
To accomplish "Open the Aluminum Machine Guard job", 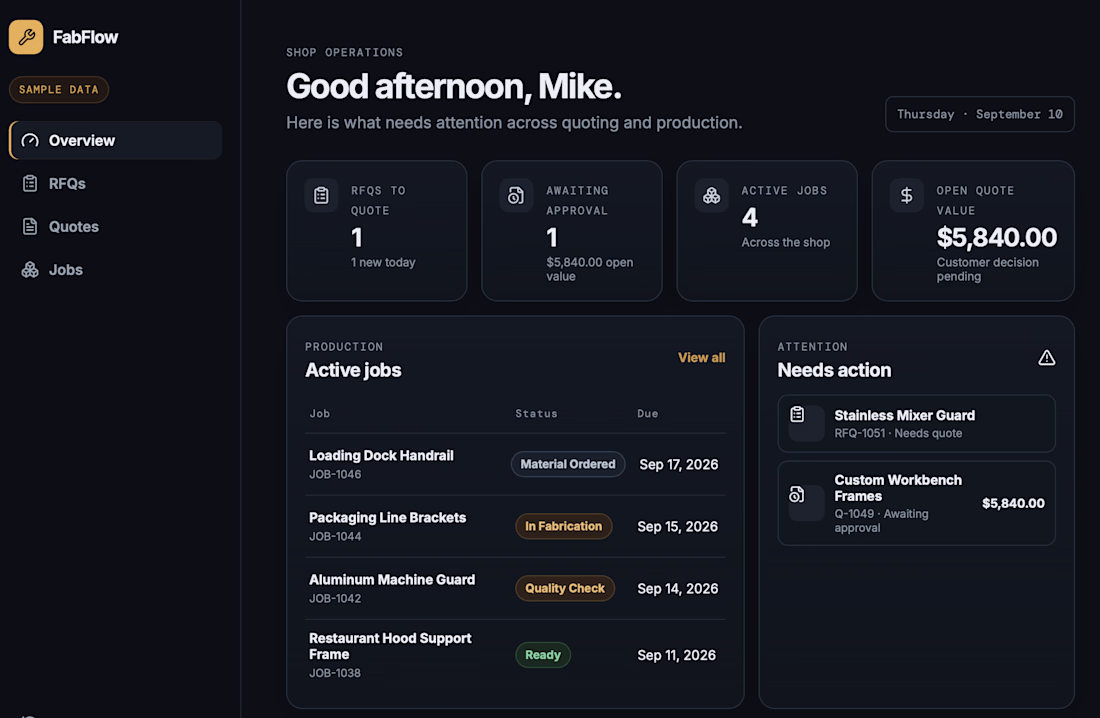I will point(516,588).
